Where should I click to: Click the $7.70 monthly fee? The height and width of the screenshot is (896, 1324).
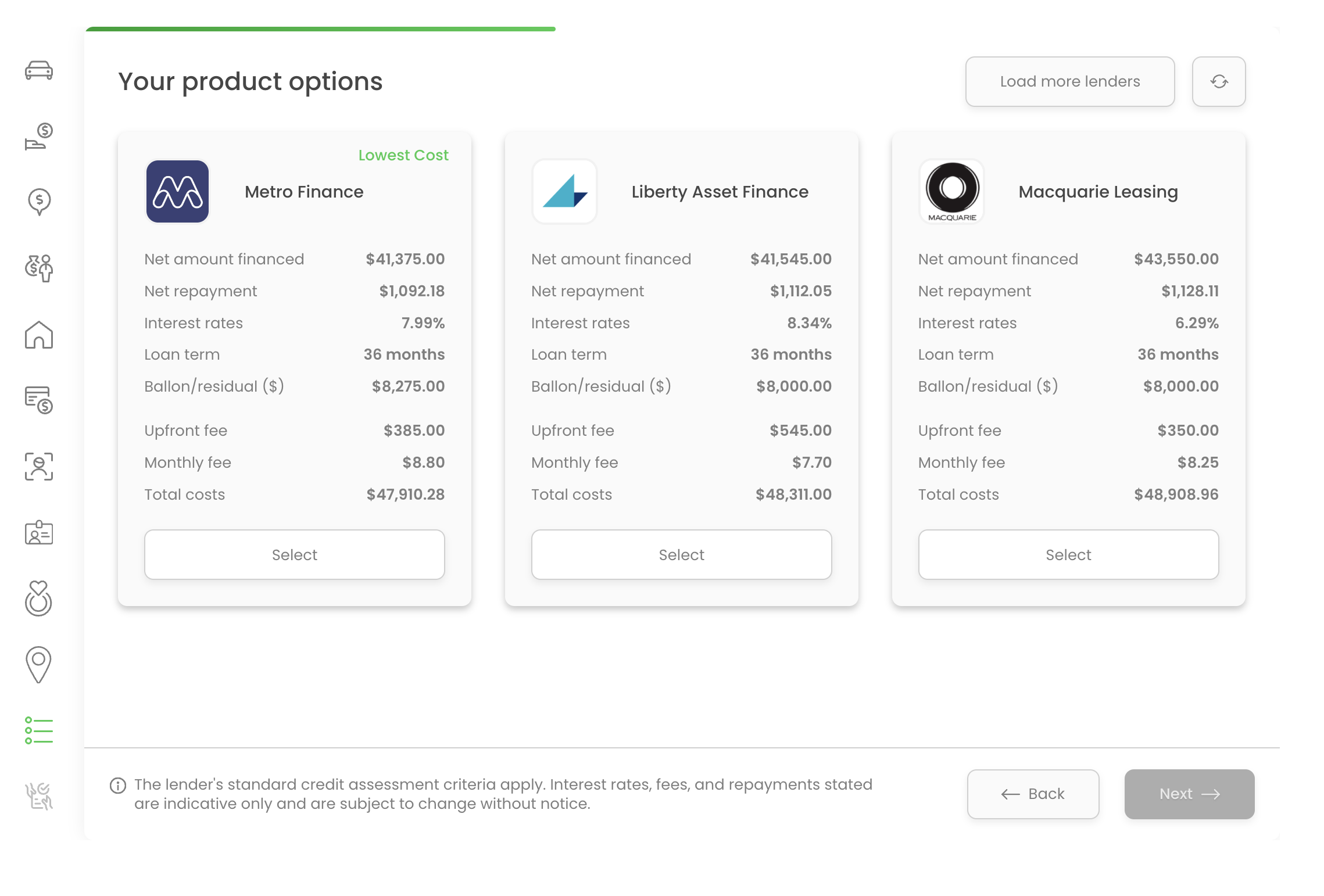[x=812, y=463]
